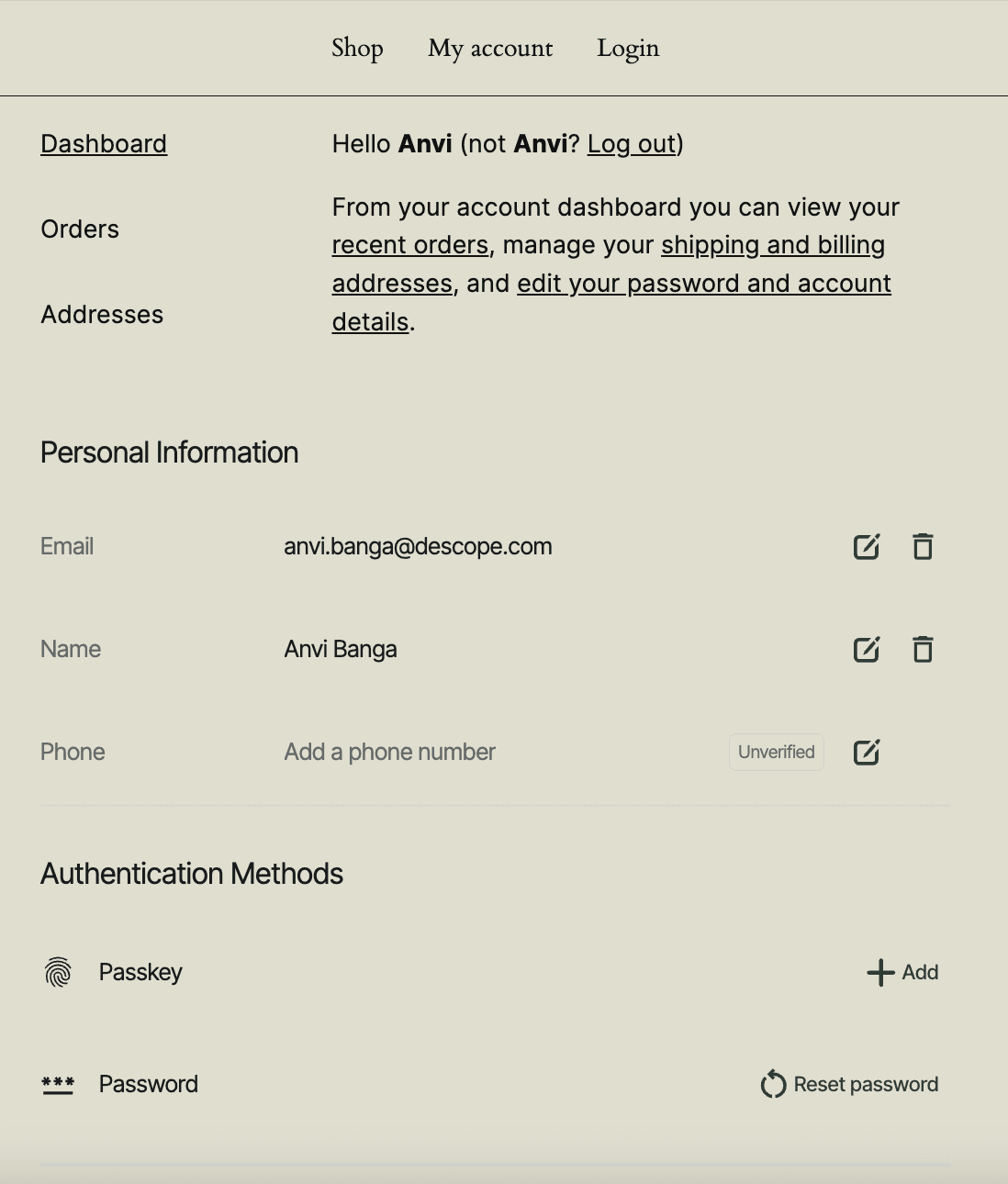Open the Shop menu item
The height and width of the screenshot is (1184, 1008).
pos(357,48)
